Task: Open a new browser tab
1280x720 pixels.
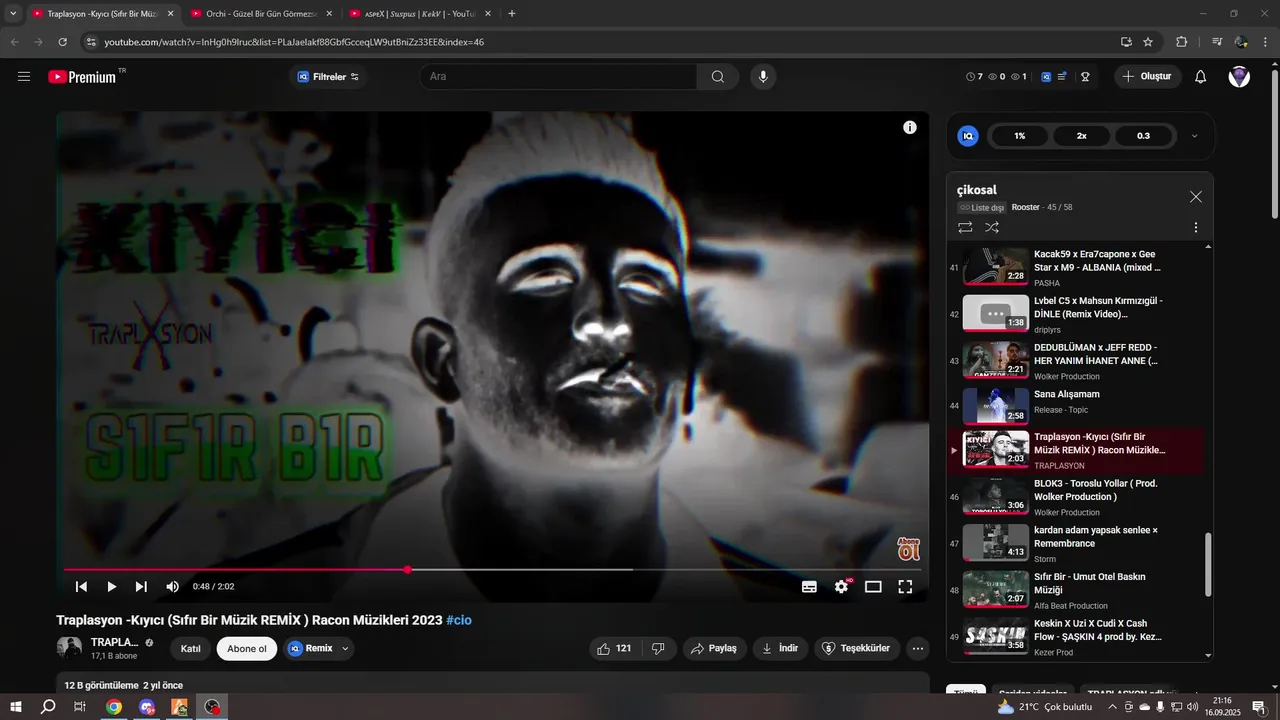Action: (512, 14)
